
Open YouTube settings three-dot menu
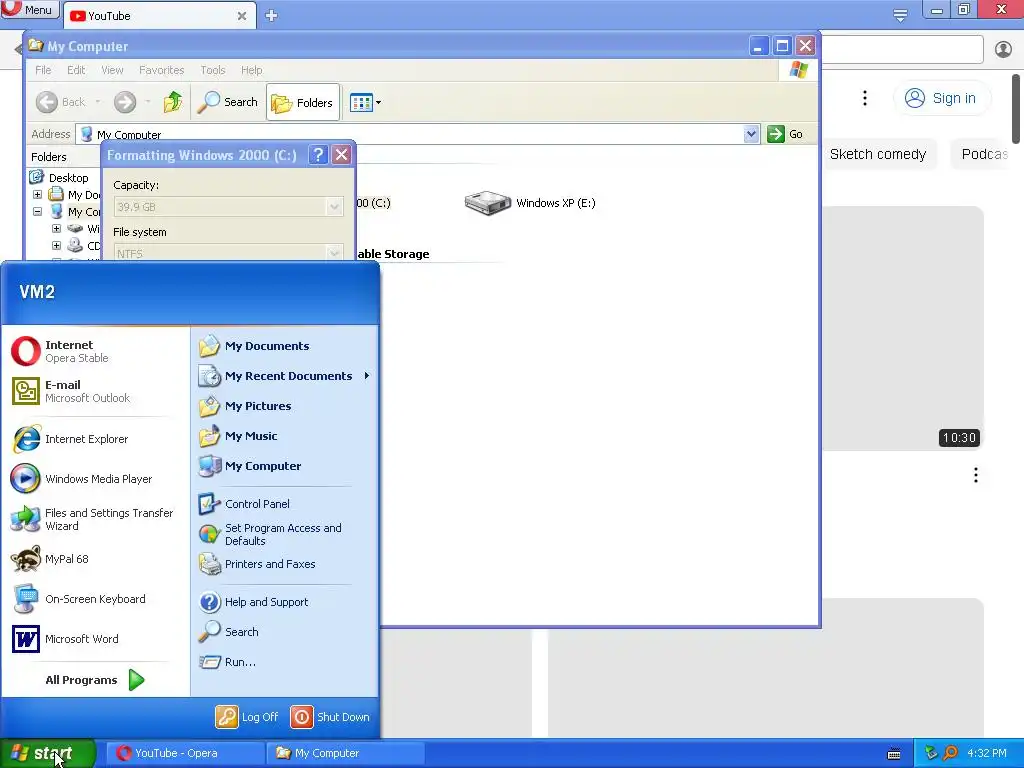(865, 98)
